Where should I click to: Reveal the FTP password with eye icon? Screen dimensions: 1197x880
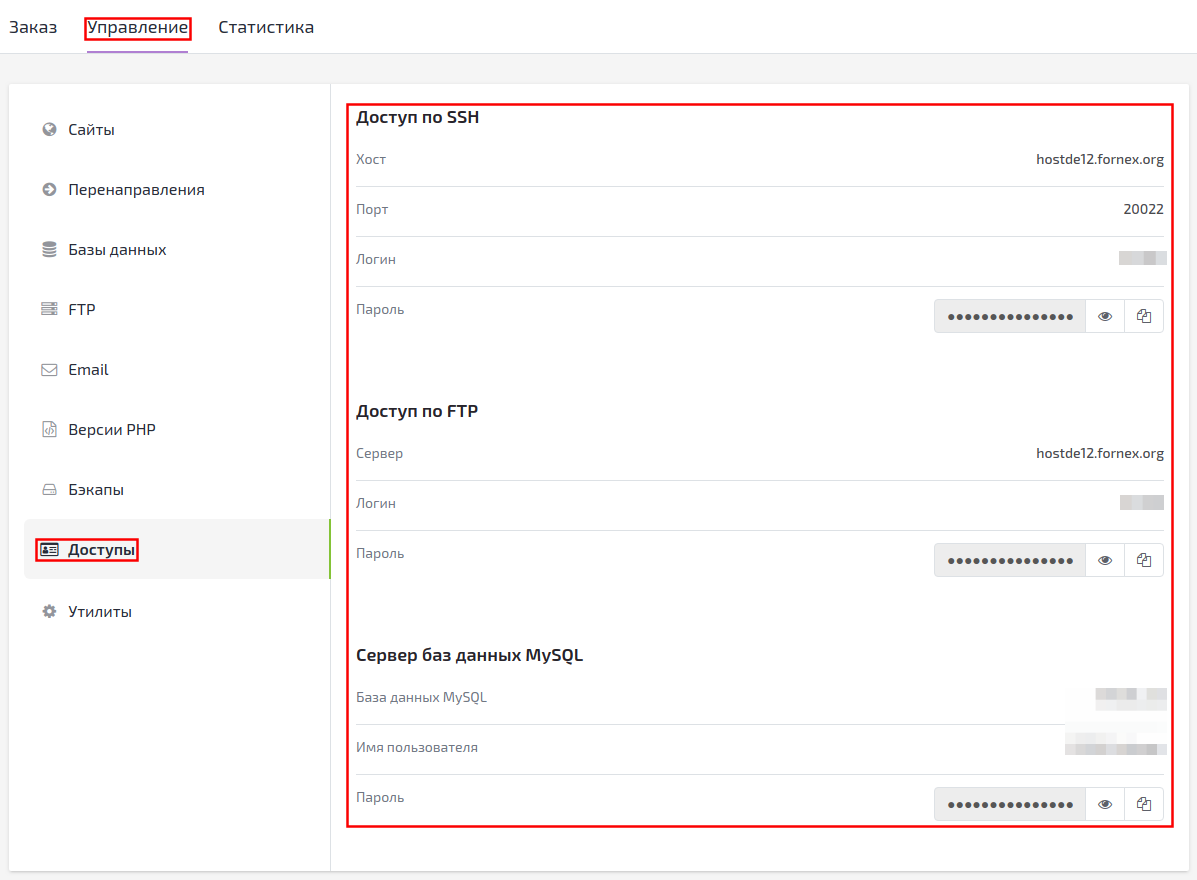point(1105,560)
